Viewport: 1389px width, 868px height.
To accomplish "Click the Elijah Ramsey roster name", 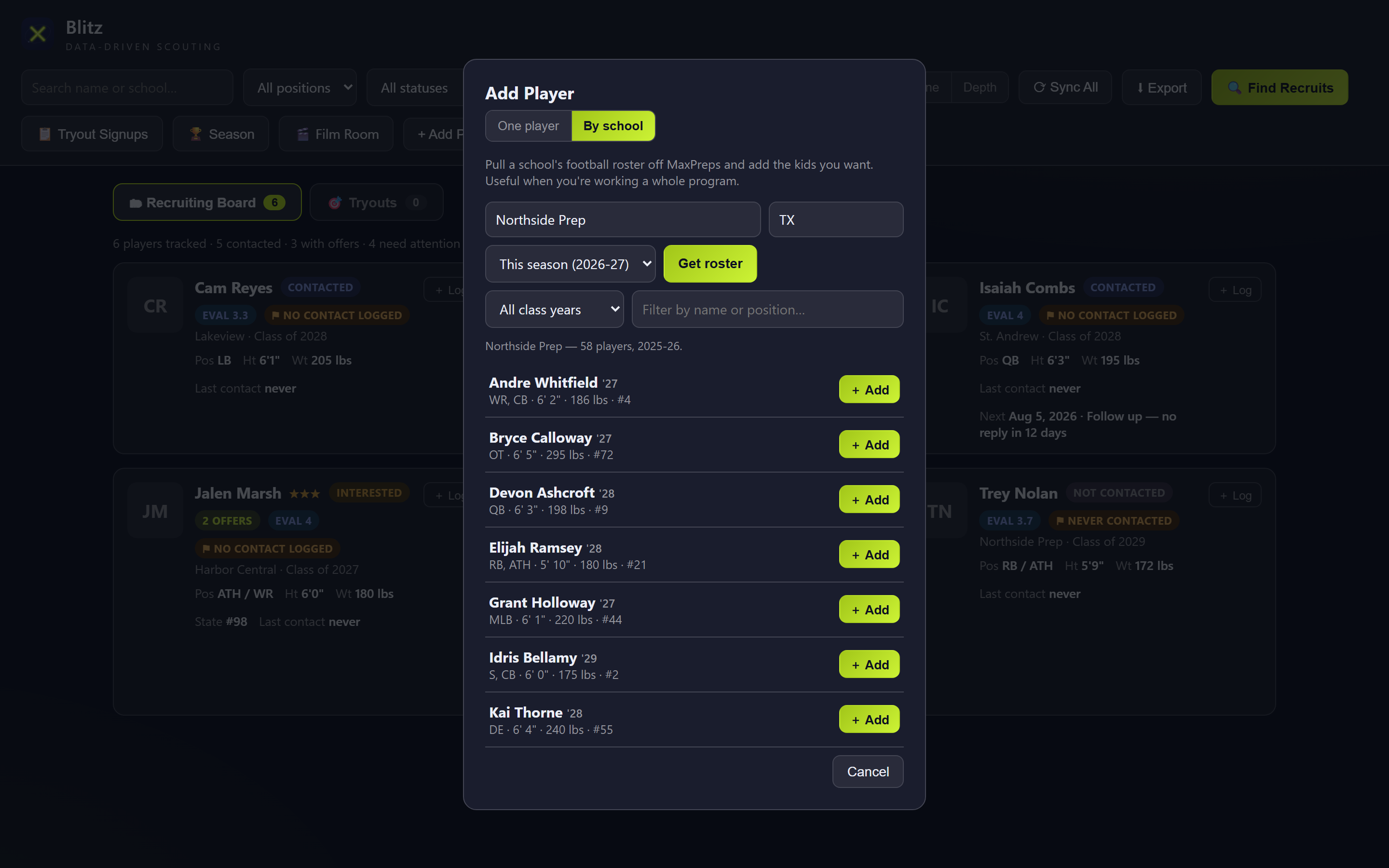I will tap(535, 548).
